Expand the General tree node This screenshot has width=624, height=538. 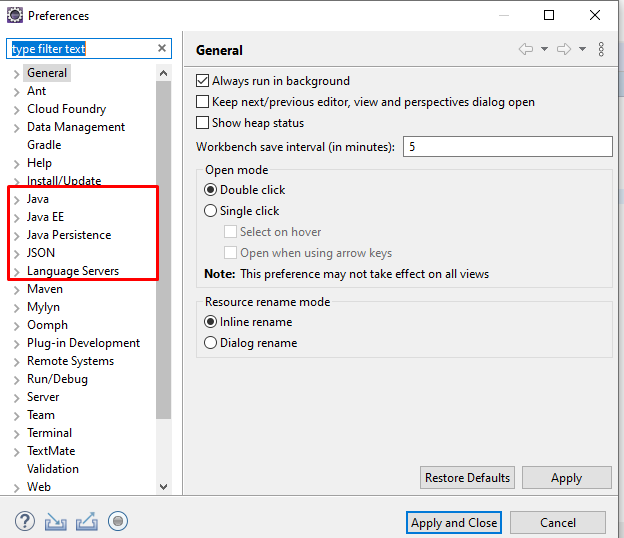[x=16, y=74]
